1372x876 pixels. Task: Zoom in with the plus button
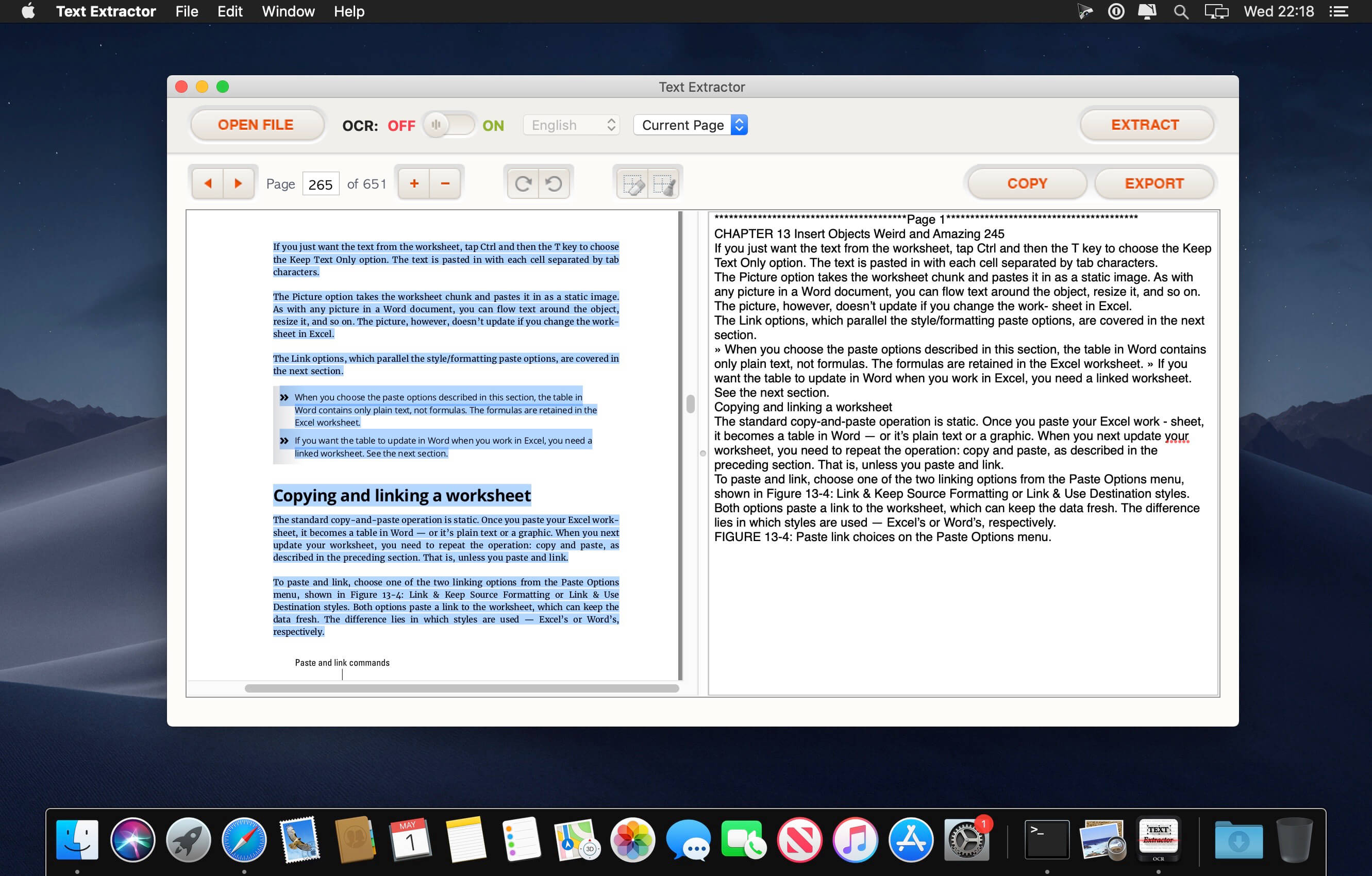tap(414, 183)
